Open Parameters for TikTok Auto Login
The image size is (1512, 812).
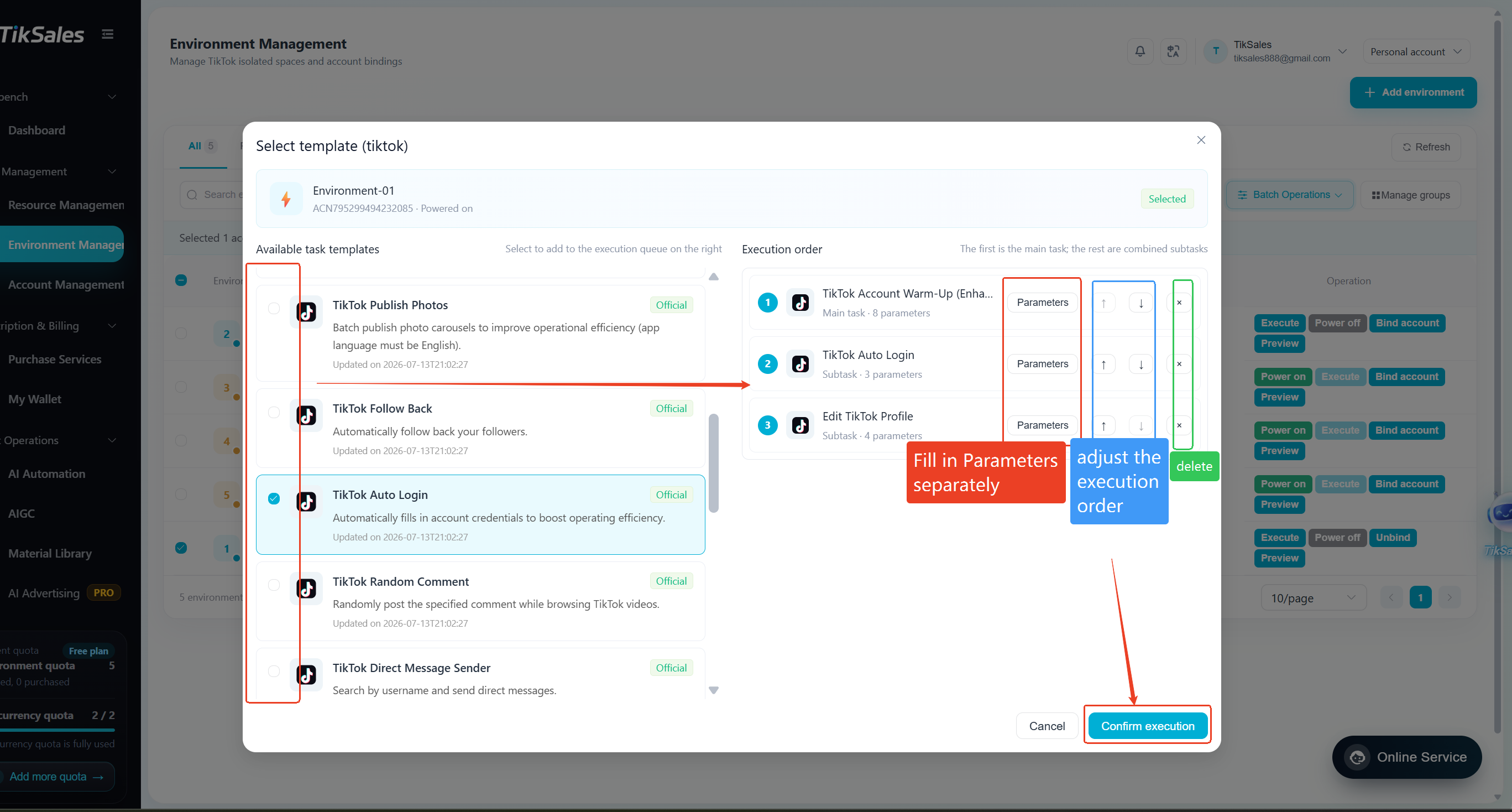[1042, 364]
